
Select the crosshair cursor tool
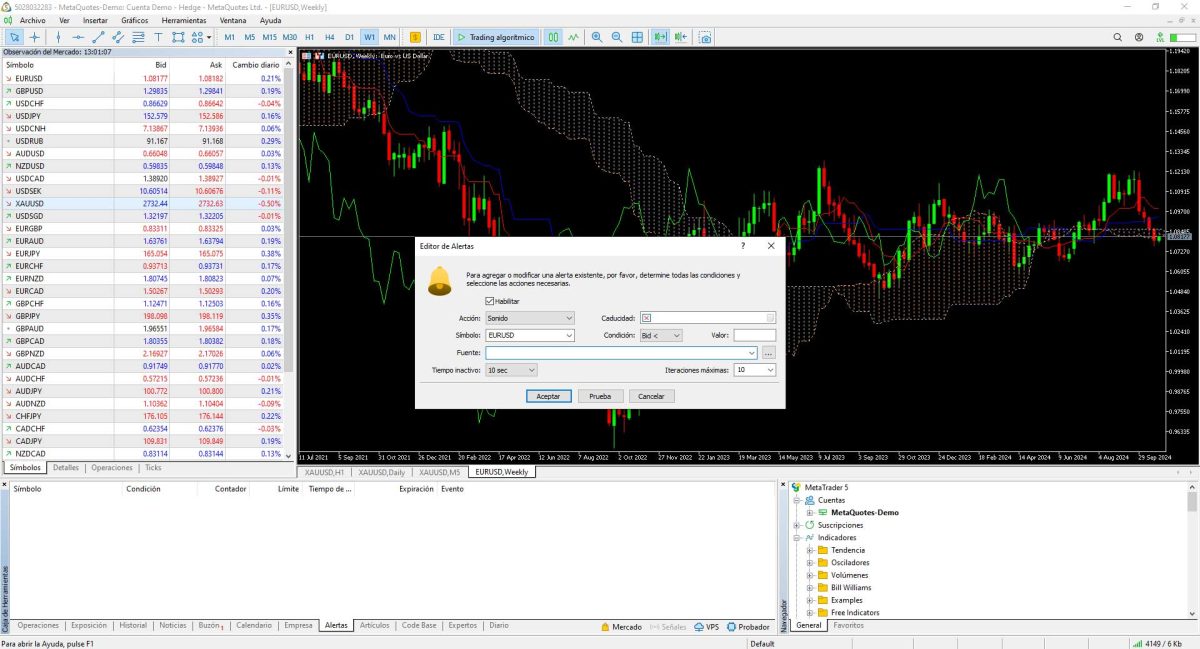click(x=34, y=37)
